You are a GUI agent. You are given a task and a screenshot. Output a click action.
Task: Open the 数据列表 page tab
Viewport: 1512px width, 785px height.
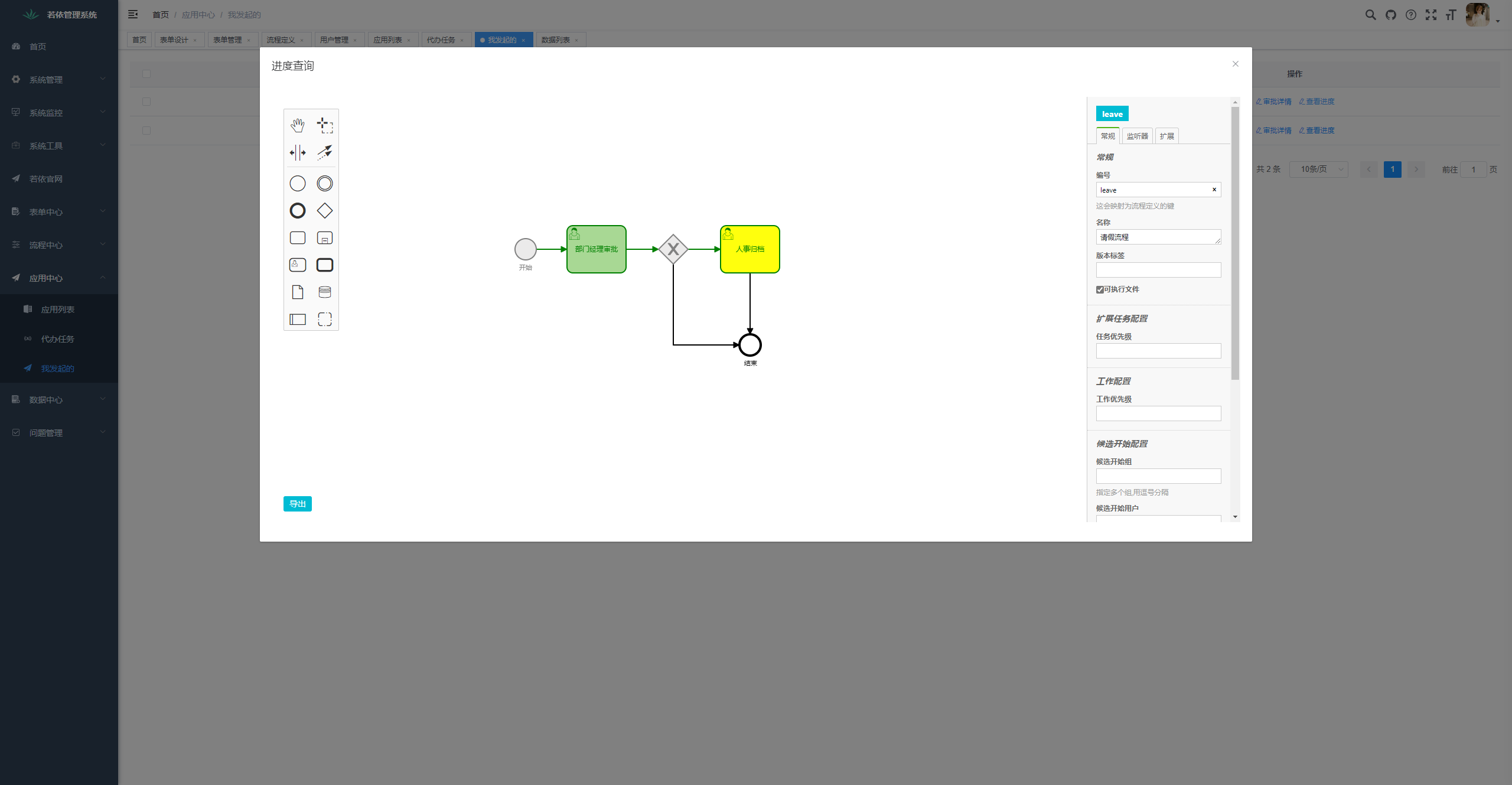point(561,40)
